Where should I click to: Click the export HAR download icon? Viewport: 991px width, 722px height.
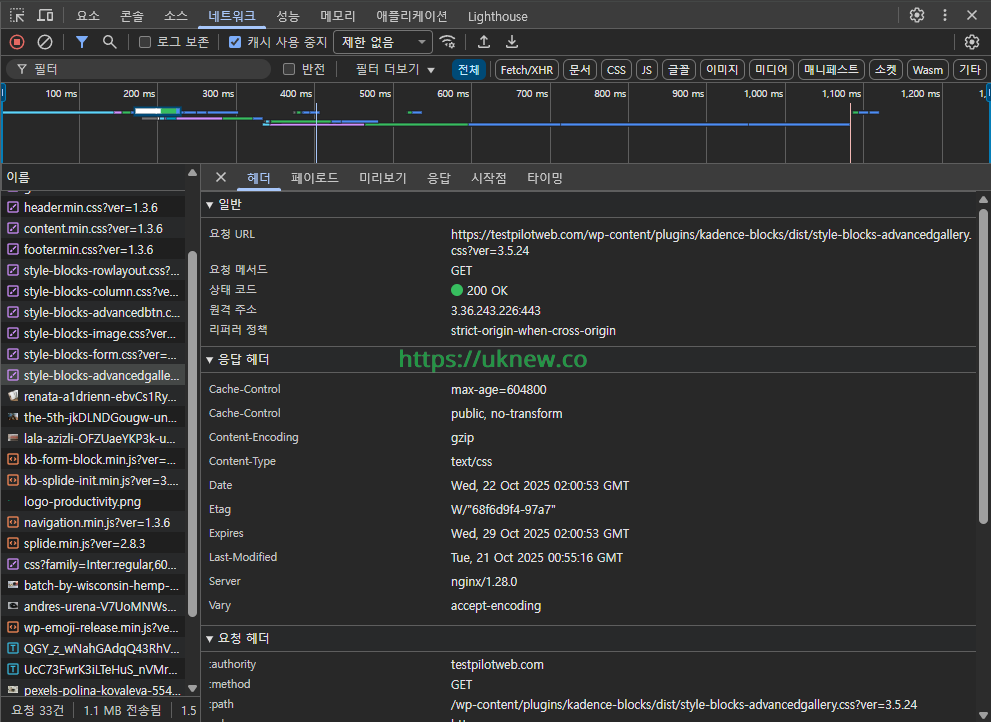pos(512,42)
